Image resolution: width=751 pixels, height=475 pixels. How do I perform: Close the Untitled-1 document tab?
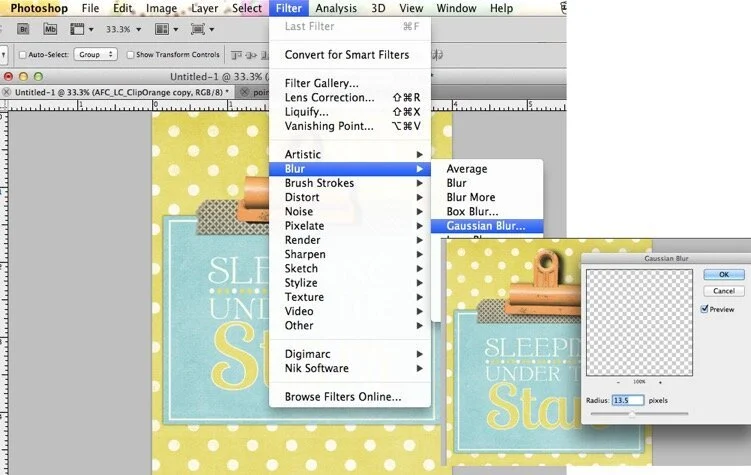pos(7,92)
